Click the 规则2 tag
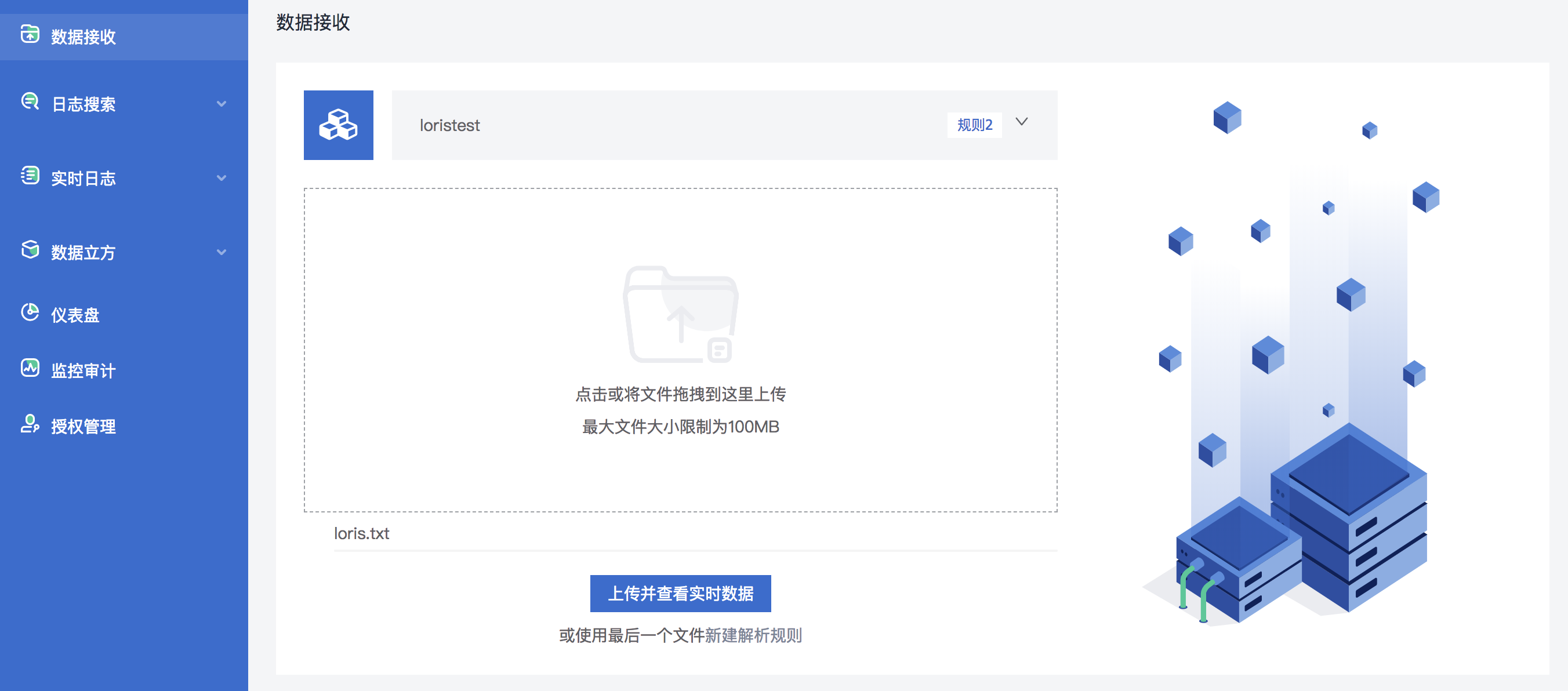Image resolution: width=1568 pixels, height=691 pixels. pyautogui.click(x=975, y=125)
